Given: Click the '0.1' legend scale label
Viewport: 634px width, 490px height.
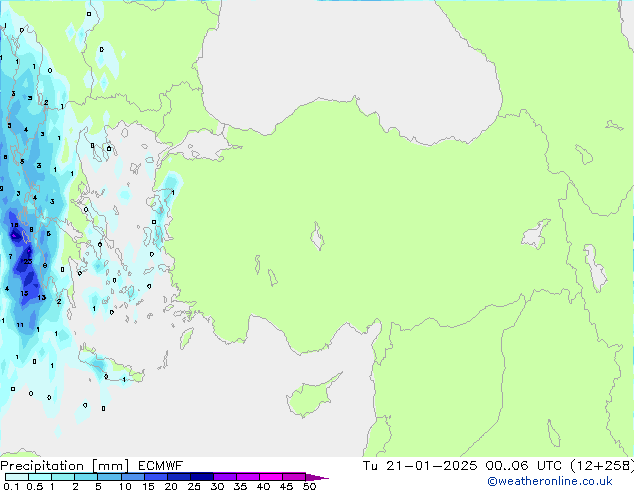Looking at the screenshot, I should click(x=11, y=486).
